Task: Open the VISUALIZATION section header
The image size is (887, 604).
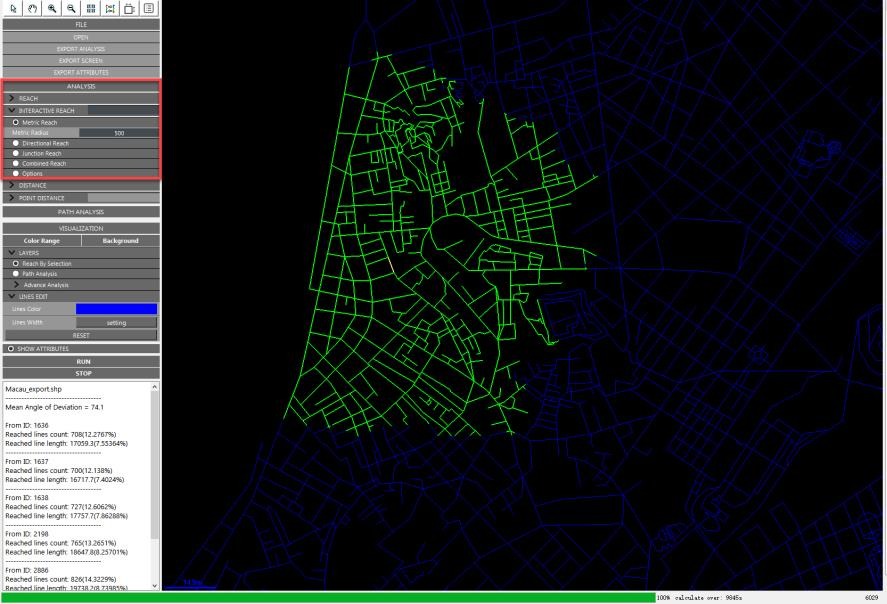Action: click(x=81, y=228)
